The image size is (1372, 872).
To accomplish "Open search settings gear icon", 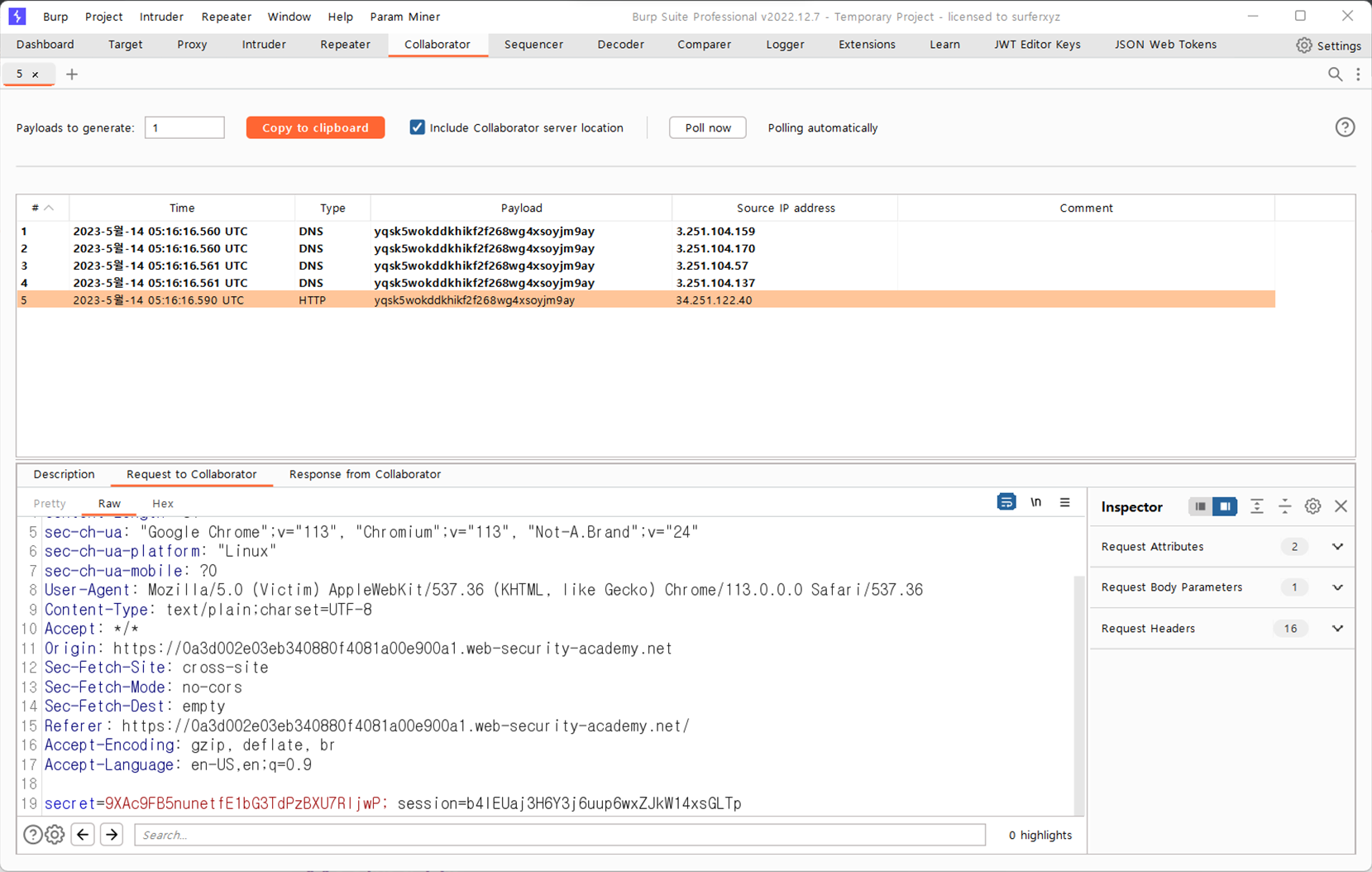I will click(x=55, y=835).
